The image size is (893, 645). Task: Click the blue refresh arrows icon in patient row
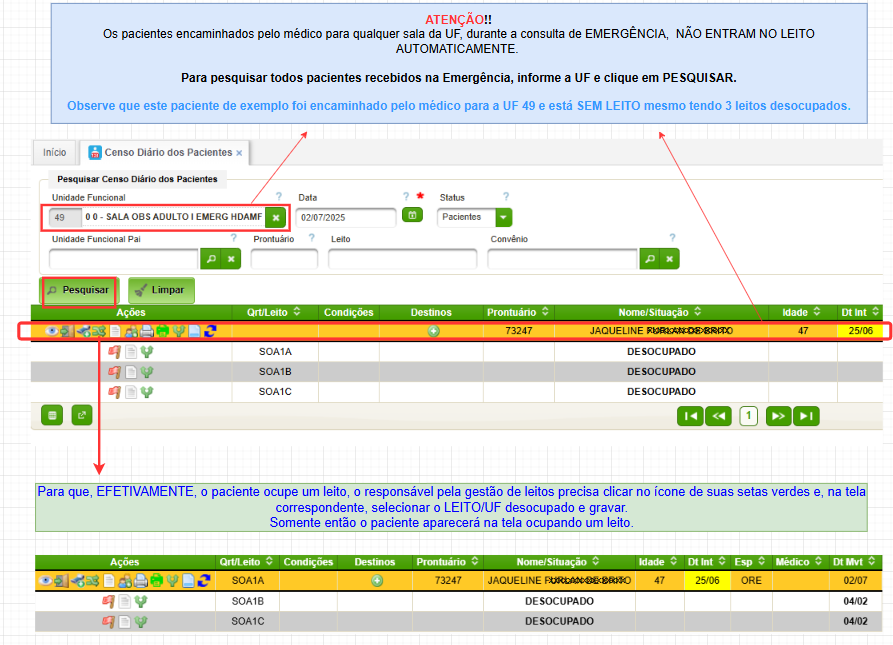[x=210, y=331]
